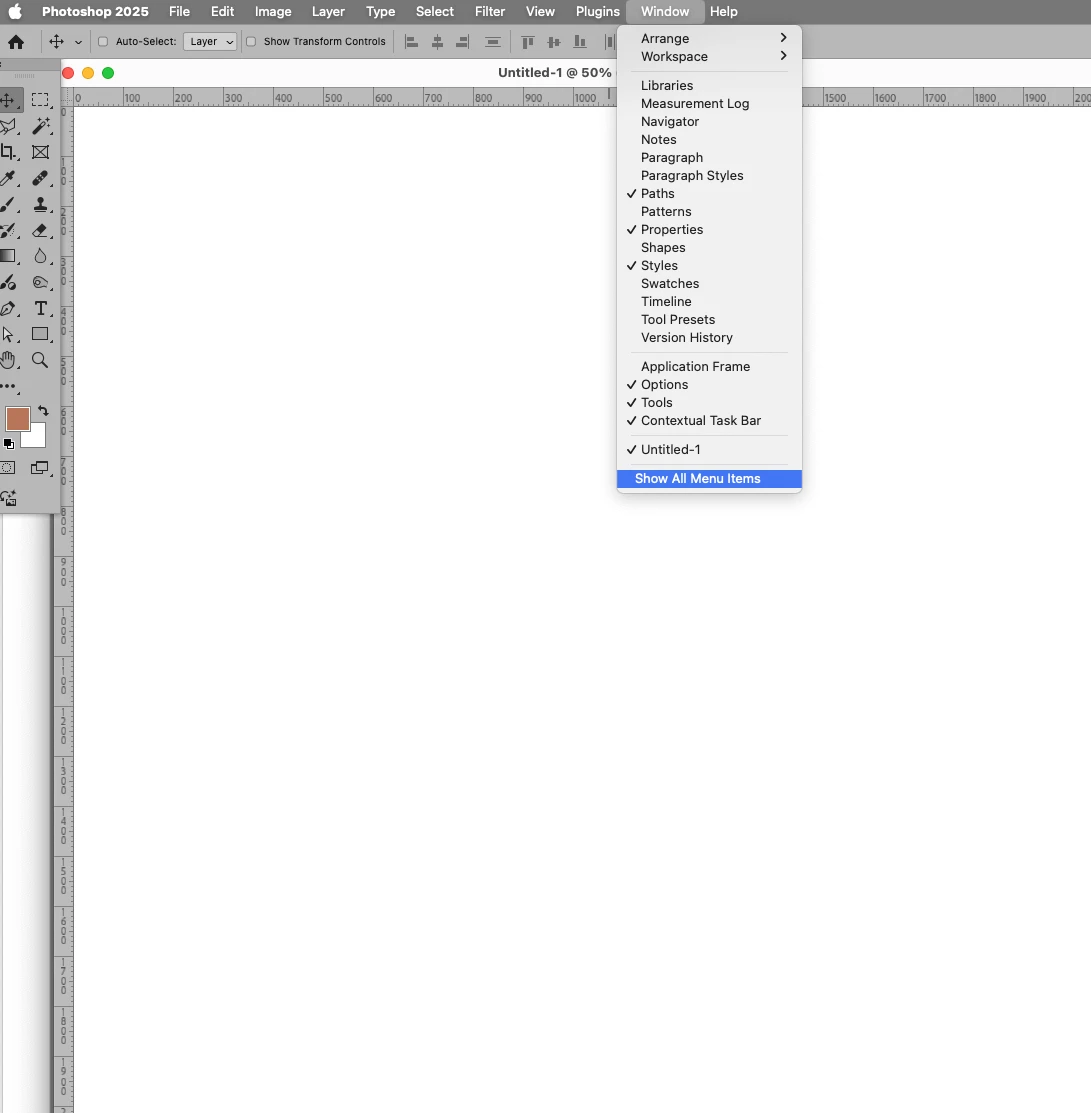Select the Eyedropper tool
This screenshot has height=1113, width=1091.
(x=8, y=178)
